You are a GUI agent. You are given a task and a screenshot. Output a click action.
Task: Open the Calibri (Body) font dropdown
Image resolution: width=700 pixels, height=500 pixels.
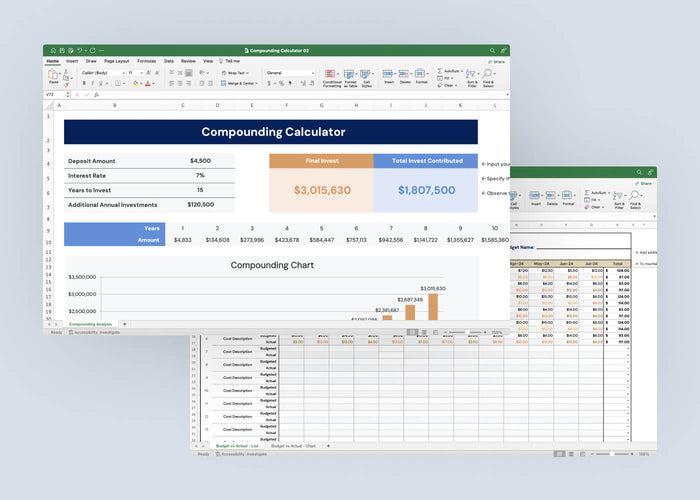102,72
